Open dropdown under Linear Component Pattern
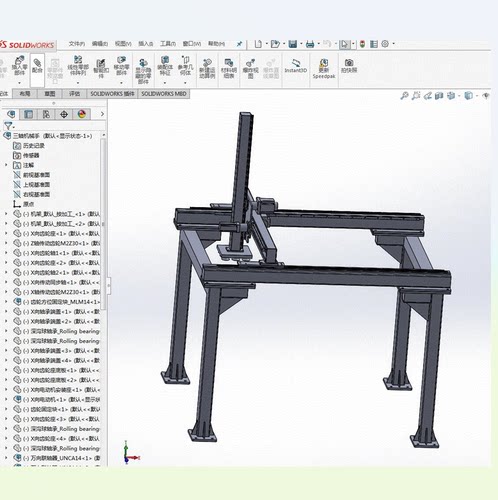 78,83
